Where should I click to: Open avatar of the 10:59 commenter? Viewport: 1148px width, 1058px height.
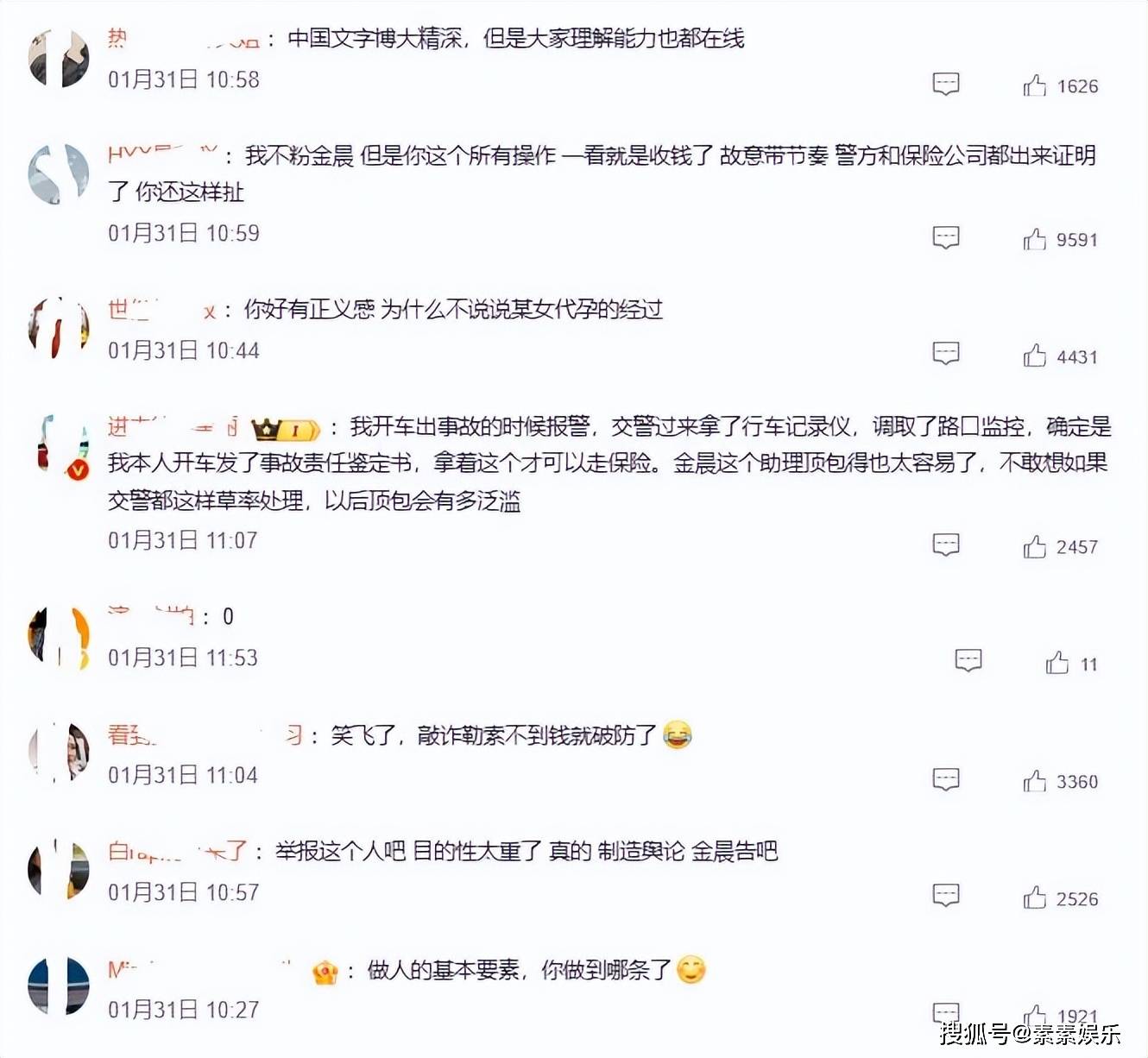pos(59,173)
